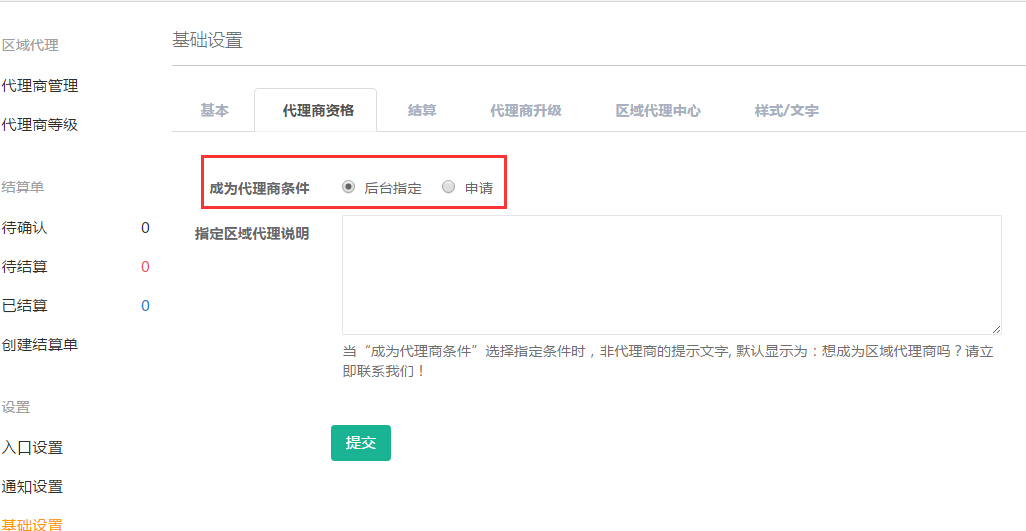Viewport: 1026px width, 531px height.
Task: Click the green 提交 button
Action: coord(360,443)
